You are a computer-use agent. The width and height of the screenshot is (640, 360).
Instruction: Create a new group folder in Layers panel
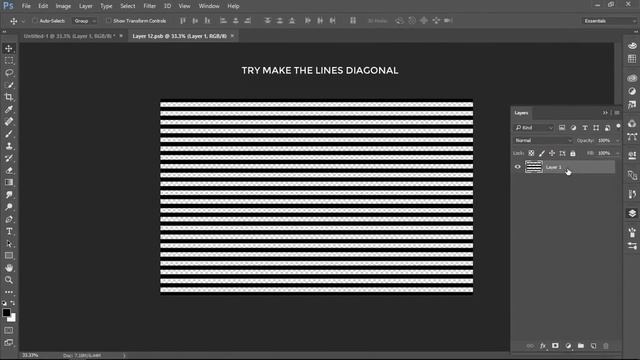581,346
